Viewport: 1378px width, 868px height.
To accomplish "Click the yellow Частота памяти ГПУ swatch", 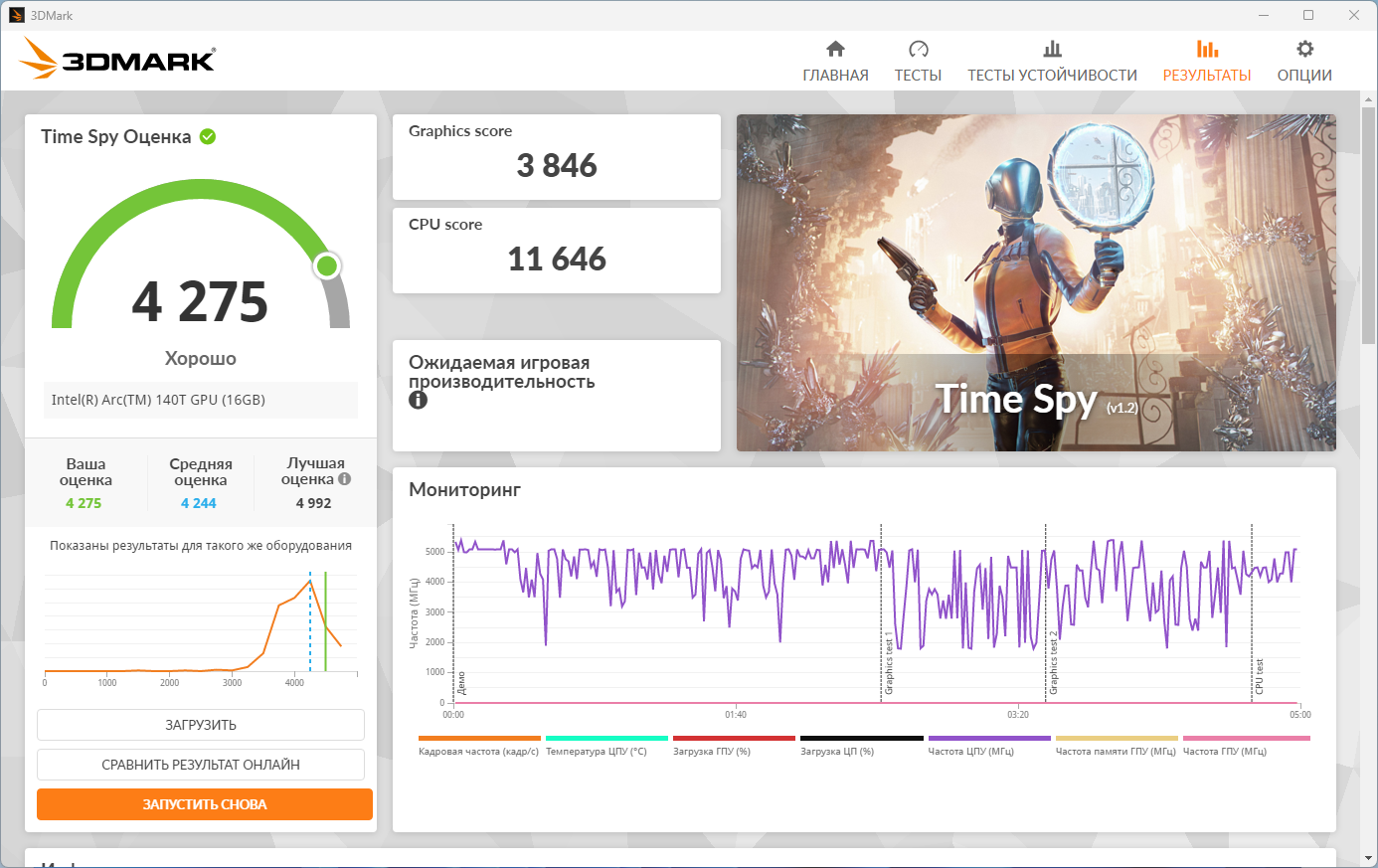I will point(1117,739).
